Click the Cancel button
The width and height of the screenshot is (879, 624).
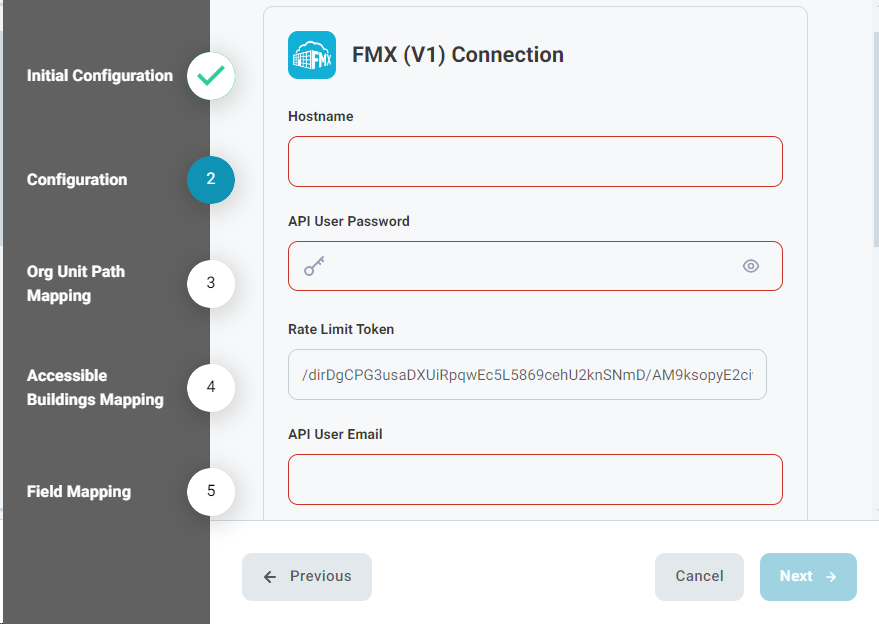(x=699, y=577)
